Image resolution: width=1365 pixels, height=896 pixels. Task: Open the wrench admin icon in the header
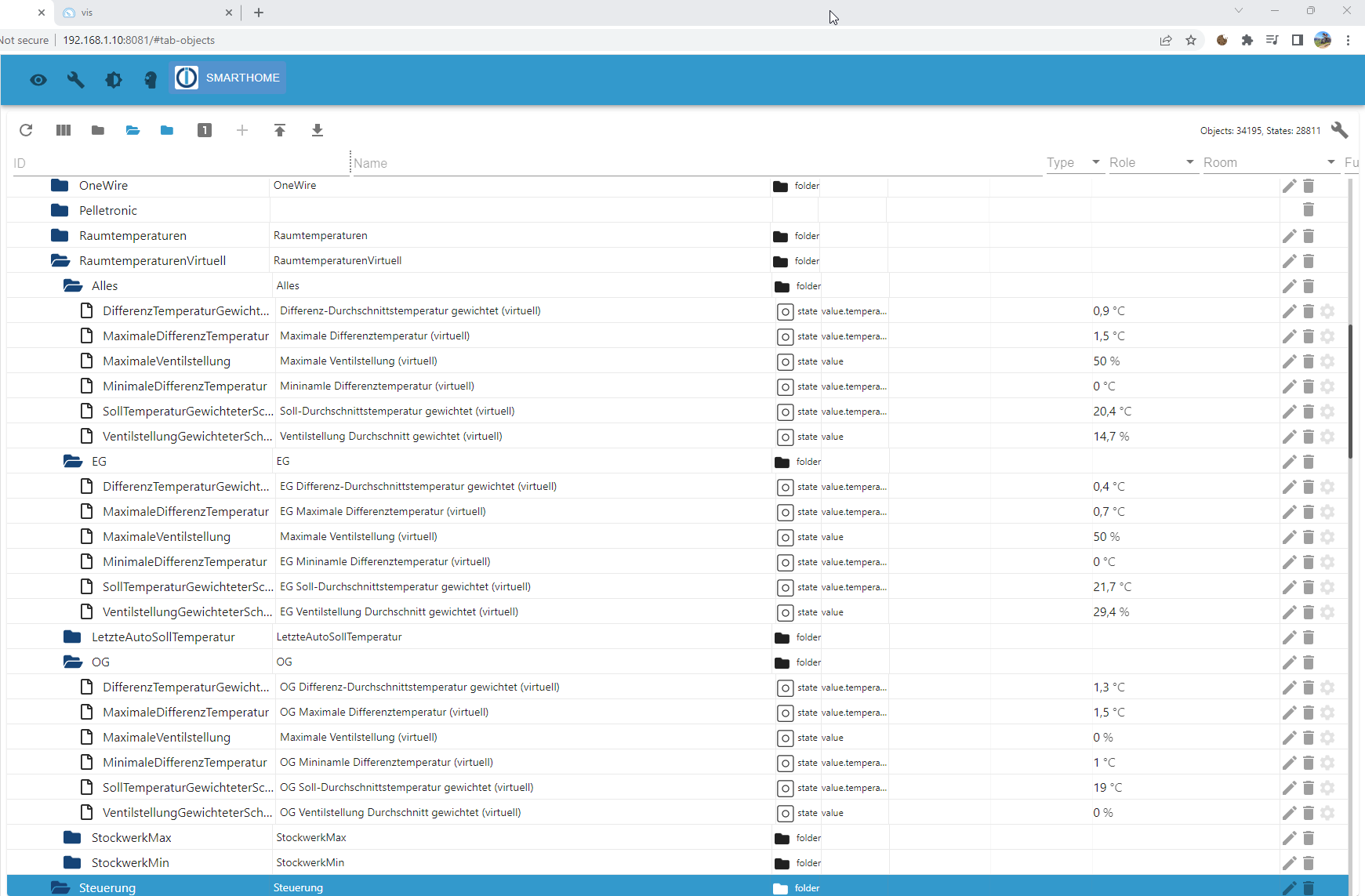click(75, 79)
